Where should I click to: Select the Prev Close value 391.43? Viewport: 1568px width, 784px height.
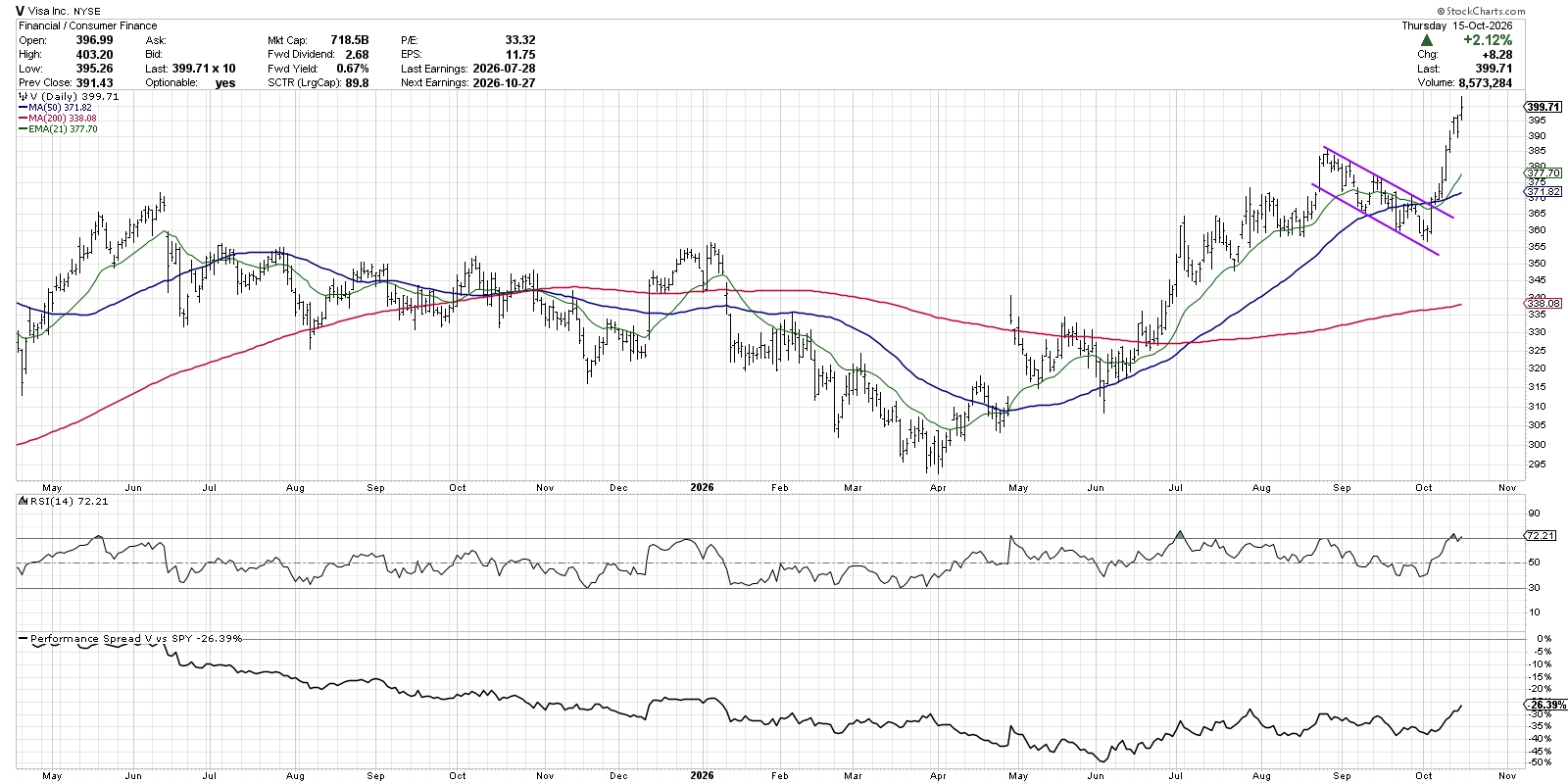click(x=95, y=83)
